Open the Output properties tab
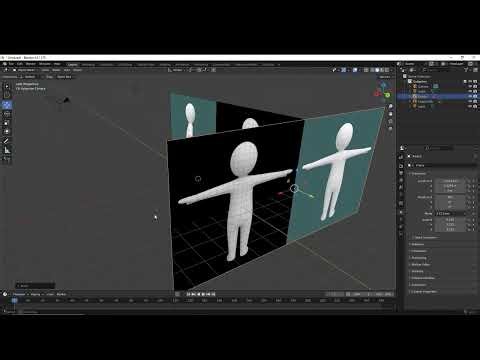The width and height of the screenshot is (480, 360). point(401,173)
